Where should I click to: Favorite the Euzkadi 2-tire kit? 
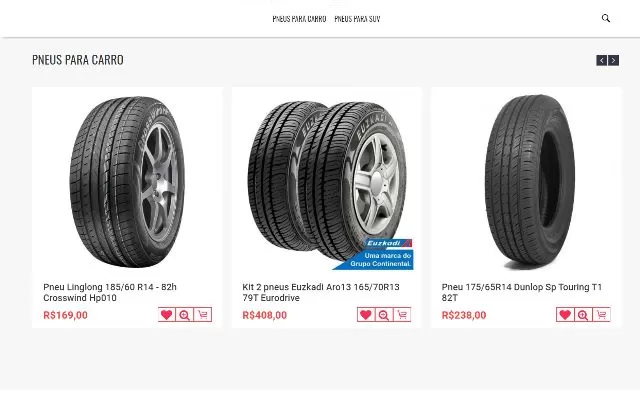[366, 315]
